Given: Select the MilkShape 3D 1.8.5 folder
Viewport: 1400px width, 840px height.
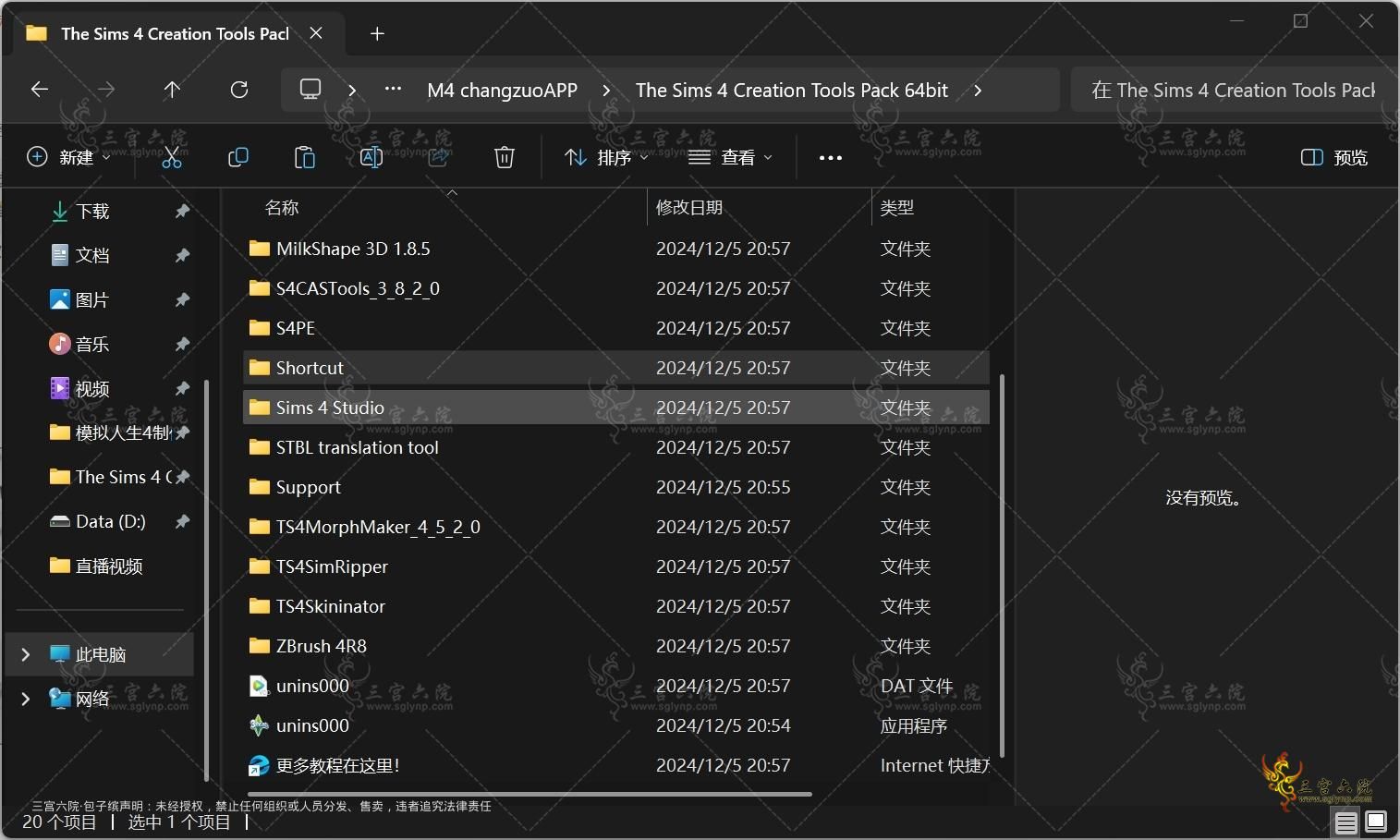Looking at the screenshot, I should (x=616, y=249).
